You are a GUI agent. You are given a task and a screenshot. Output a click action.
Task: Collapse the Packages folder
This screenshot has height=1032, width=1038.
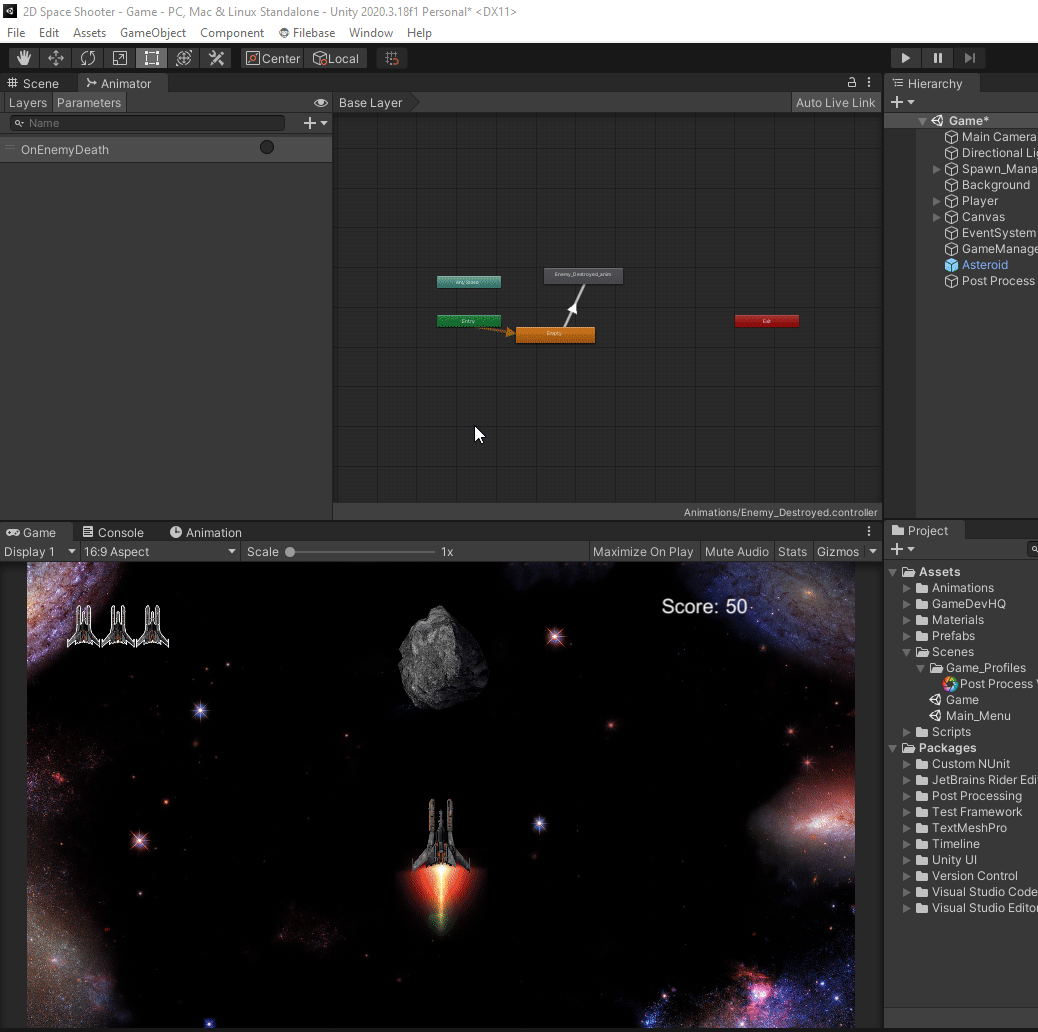893,748
